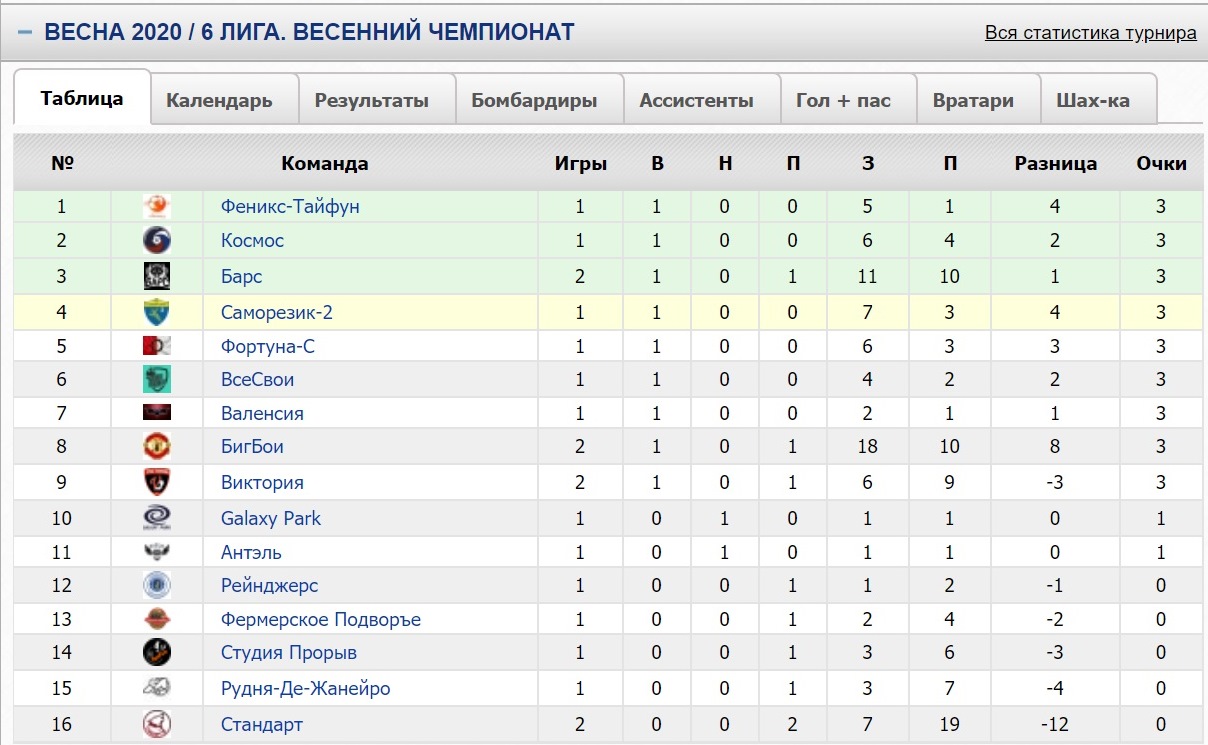Image resolution: width=1208 pixels, height=745 pixels.
Task: Open the Вся статистика турнира link
Action: click(1091, 33)
